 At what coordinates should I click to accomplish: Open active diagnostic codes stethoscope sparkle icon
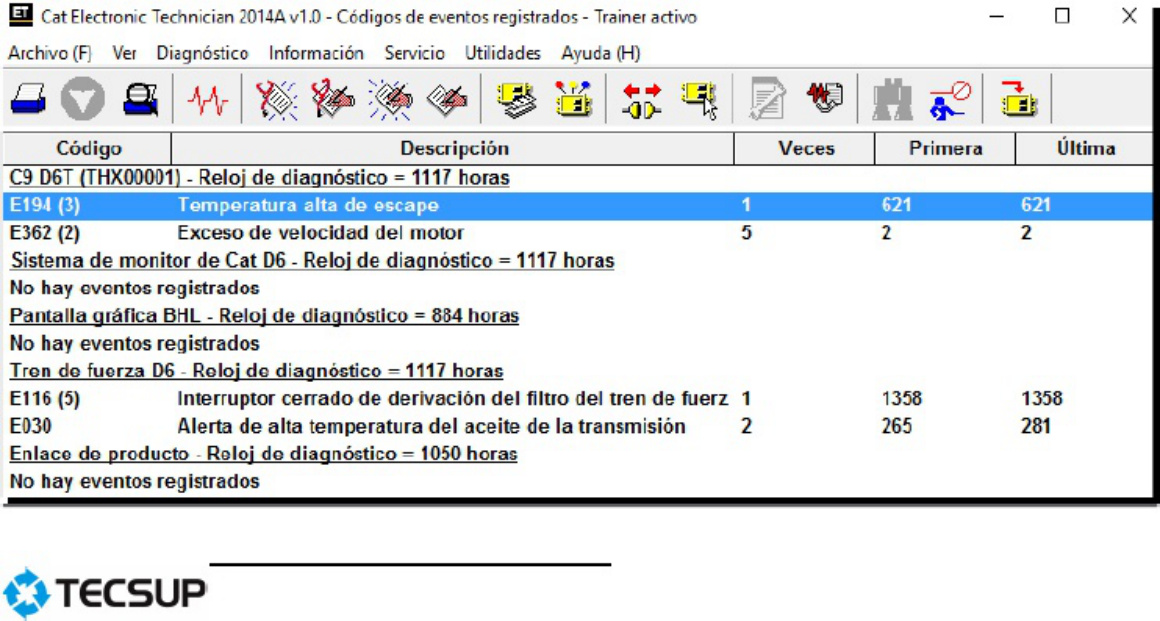275,99
